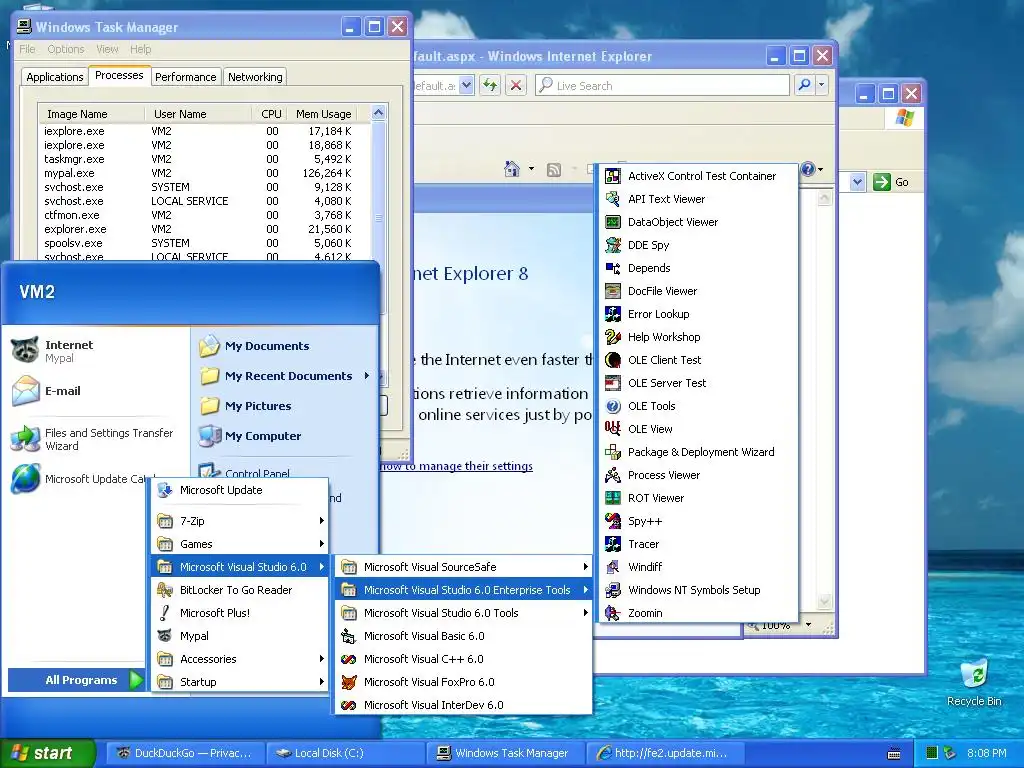
Task: Open API Text Viewer icon
Action: point(613,199)
